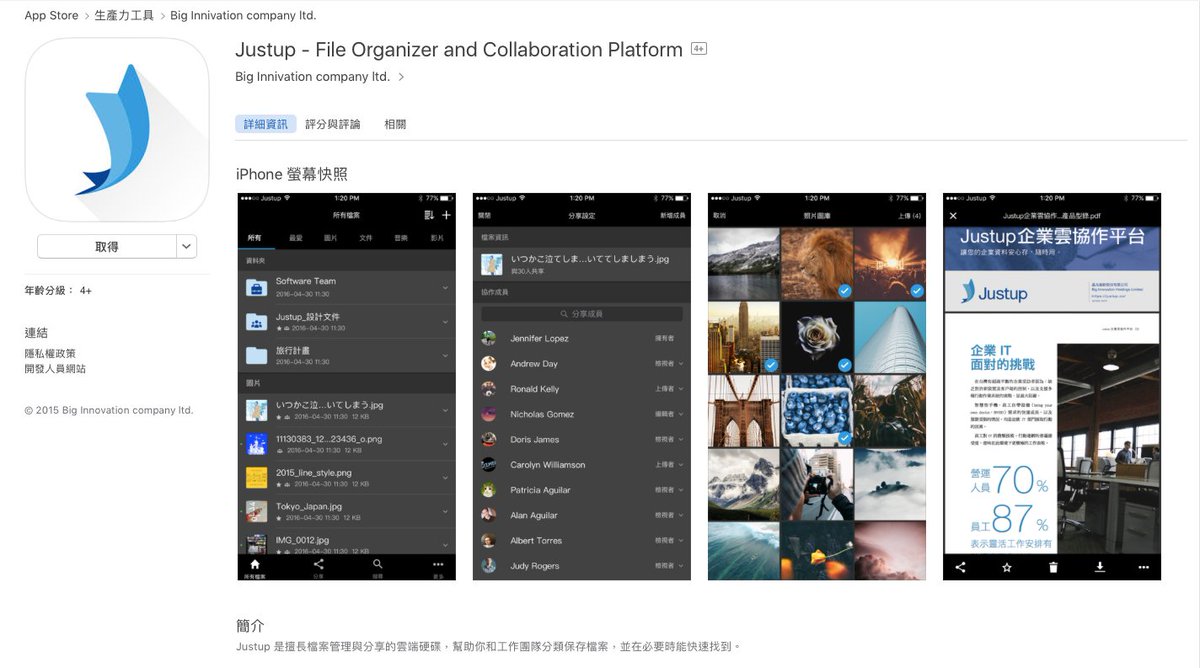The height and width of the screenshot is (668, 1200).
Task: Deselect the checkmark on the lion photo
Action: point(844,290)
